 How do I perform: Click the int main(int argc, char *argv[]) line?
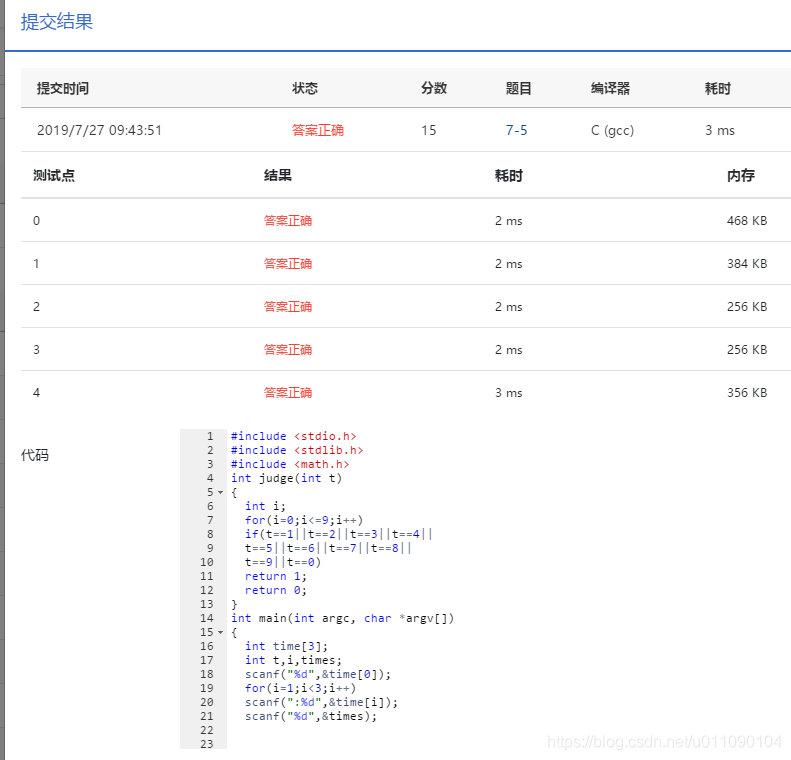click(343, 618)
